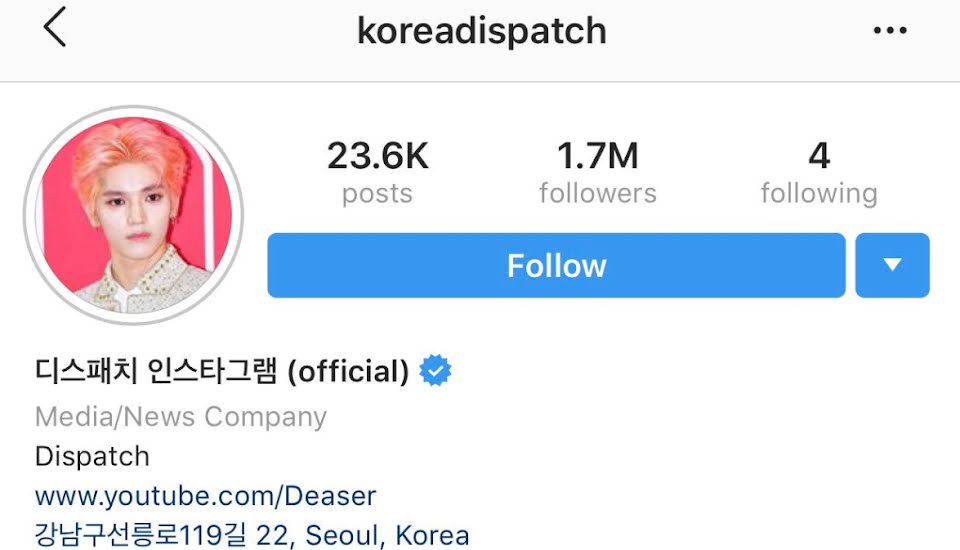Select the "posts" label

[x=377, y=194]
